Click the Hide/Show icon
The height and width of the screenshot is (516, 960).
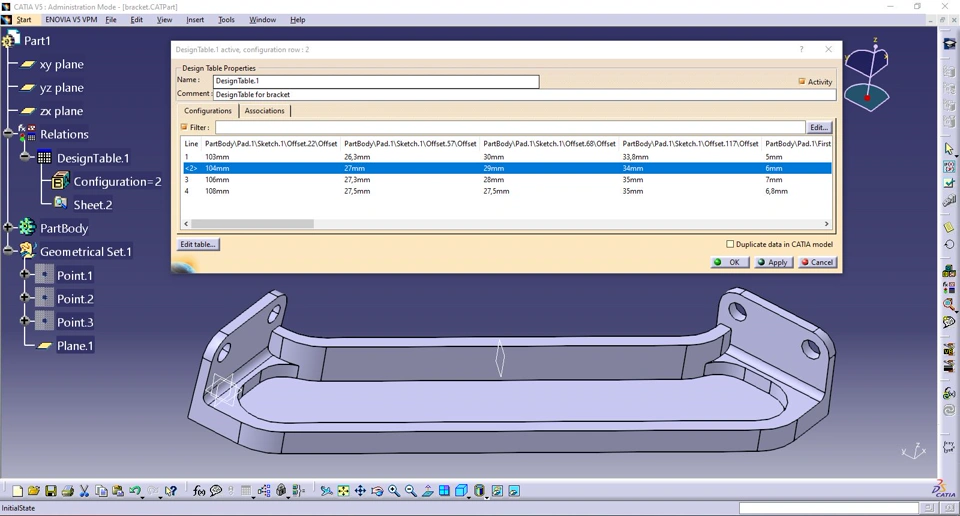coord(497,491)
